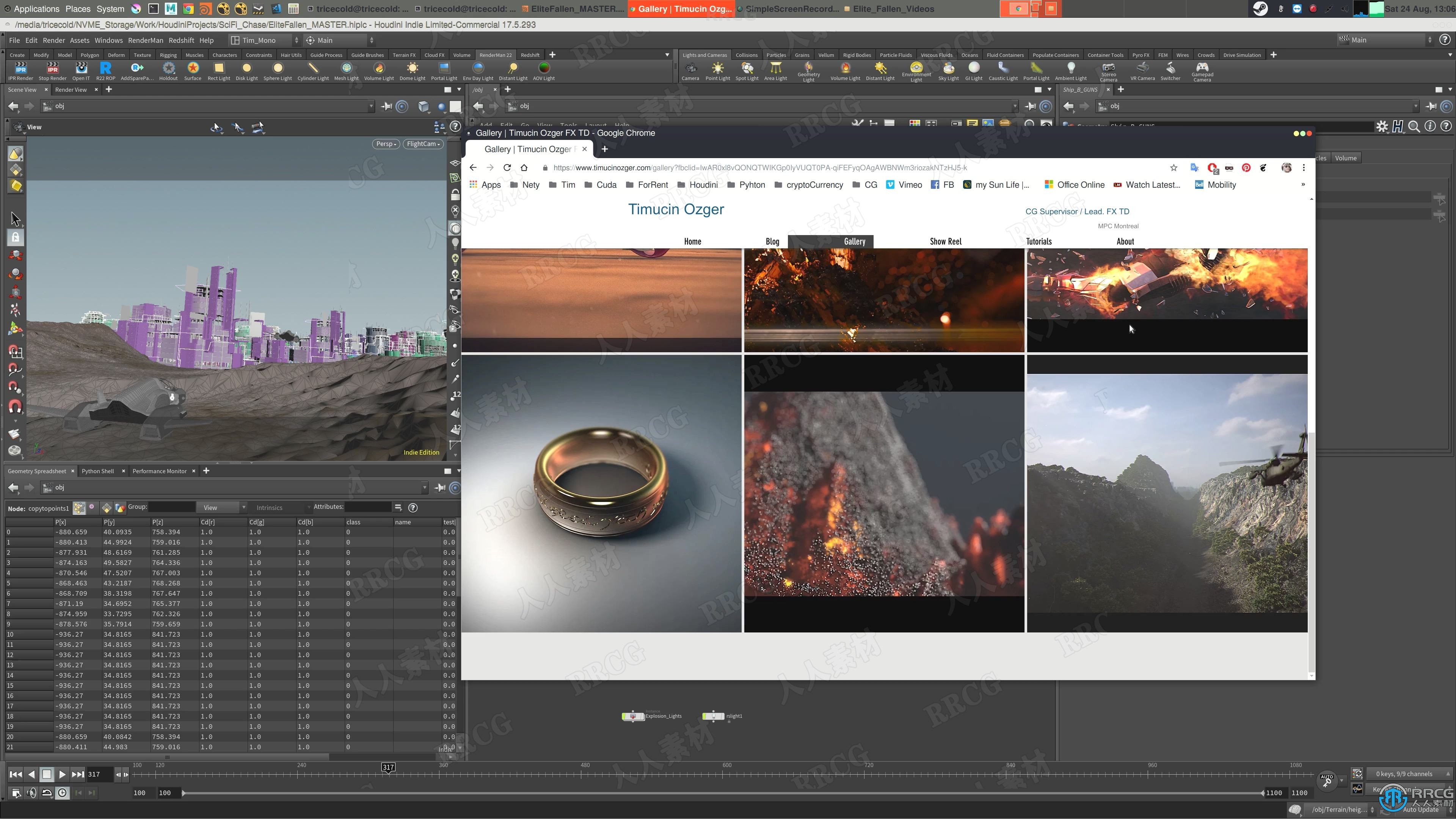The image size is (1456, 819).
Task: Create a Camera from Lights and Cameras shelf
Action: [x=690, y=71]
